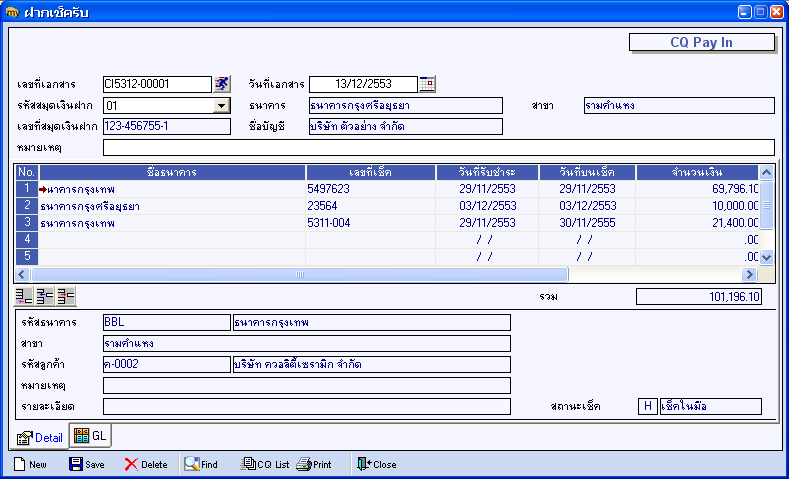Open Find to search documents

point(201,464)
